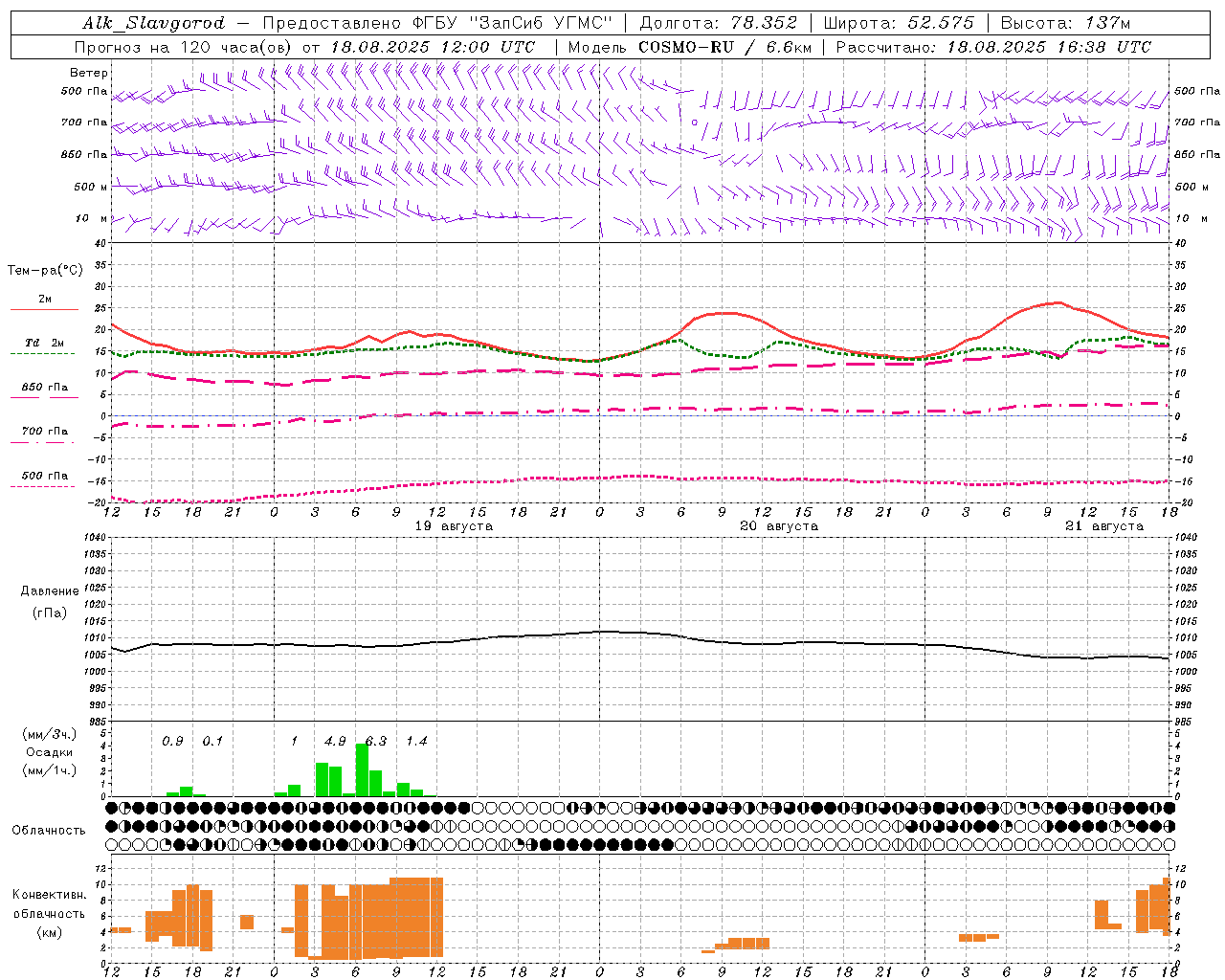
Task: Click the model name COSMO-RU / 6.6км
Action: point(724,47)
